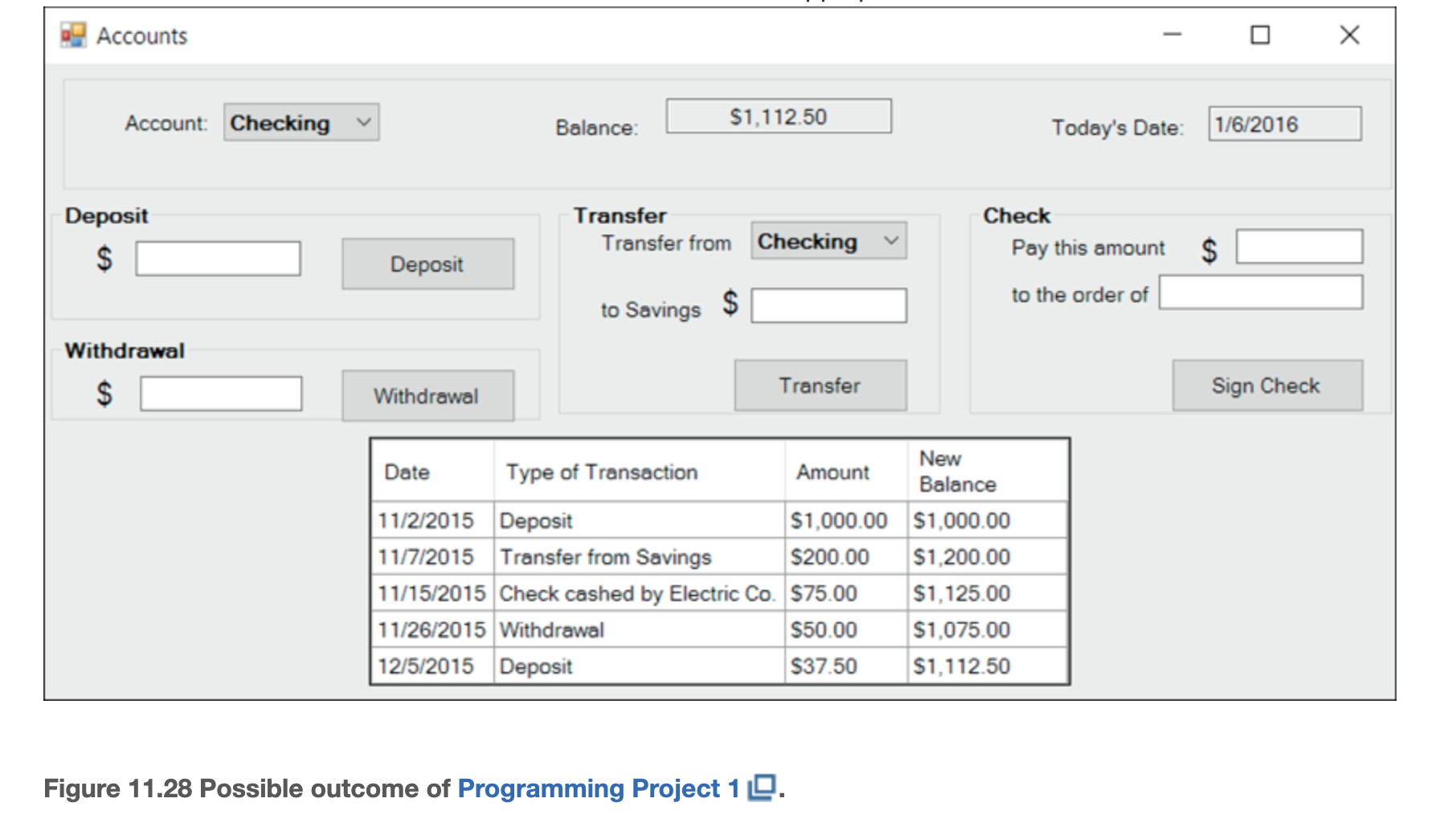Click the Withdrawal button
The image size is (1456, 823).
tap(427, 395)
